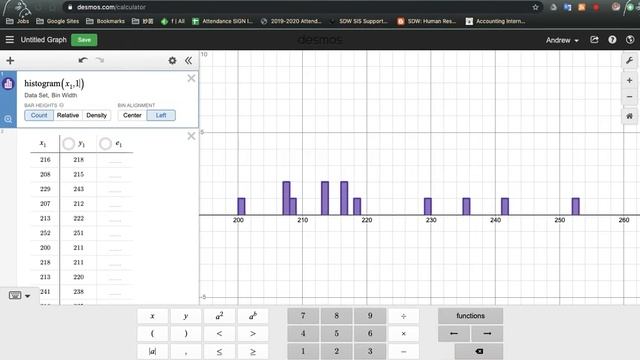Viewport: 640px width, 360px height.
Task: Click the multiply key
Action: coord(403,333)
